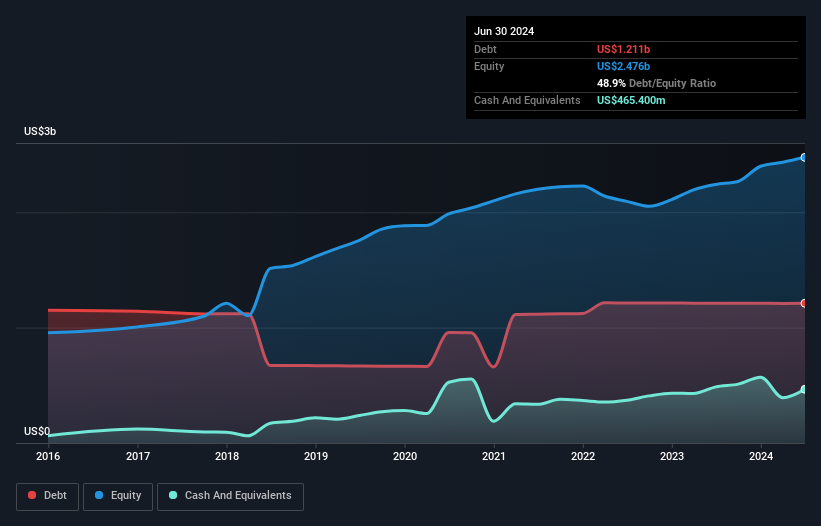This screenshot has width=821, height=526.
Task: Click the 2021 x-axis label
Action: tap(494, 456)
